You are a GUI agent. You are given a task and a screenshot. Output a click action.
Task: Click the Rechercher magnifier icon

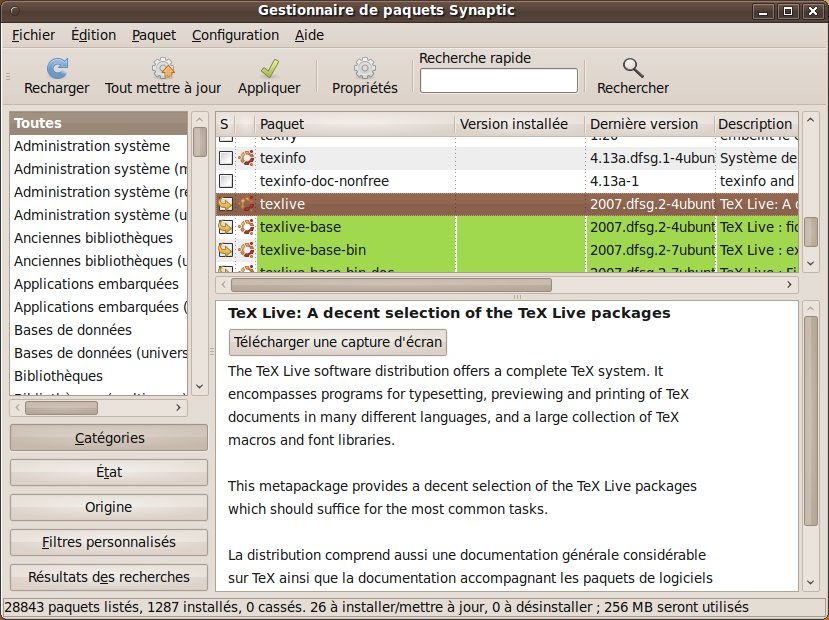click(632, 68)
